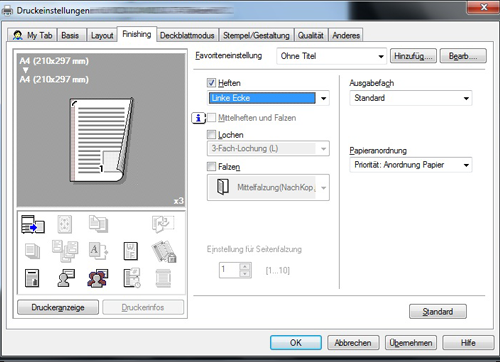Open the Favoriteneinstellung 'Ohne Titel' dropdown
Image resolution: width=500 pixels, height=362 pixels.
coord(331,56)
